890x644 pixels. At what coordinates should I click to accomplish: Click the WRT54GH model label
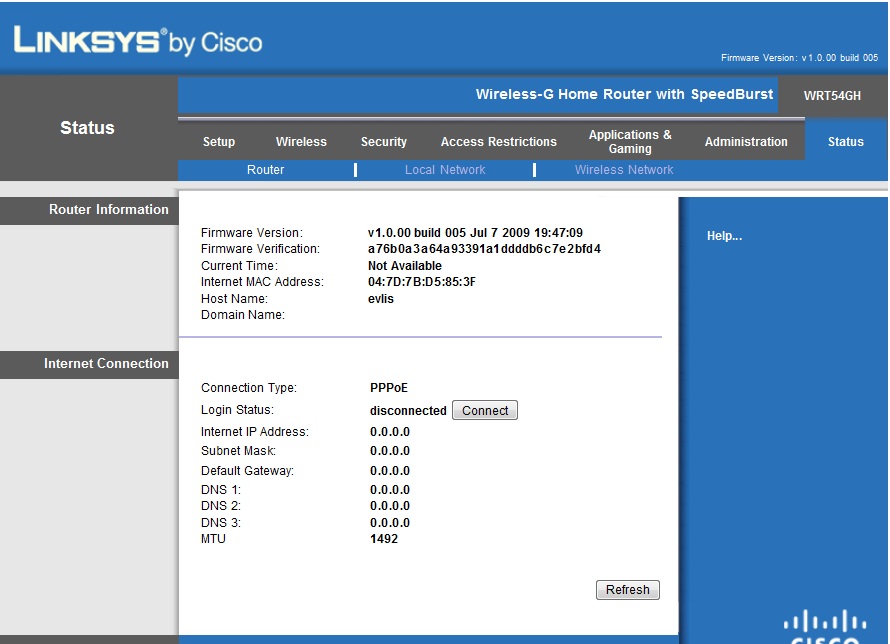click(x=832, y=95)
